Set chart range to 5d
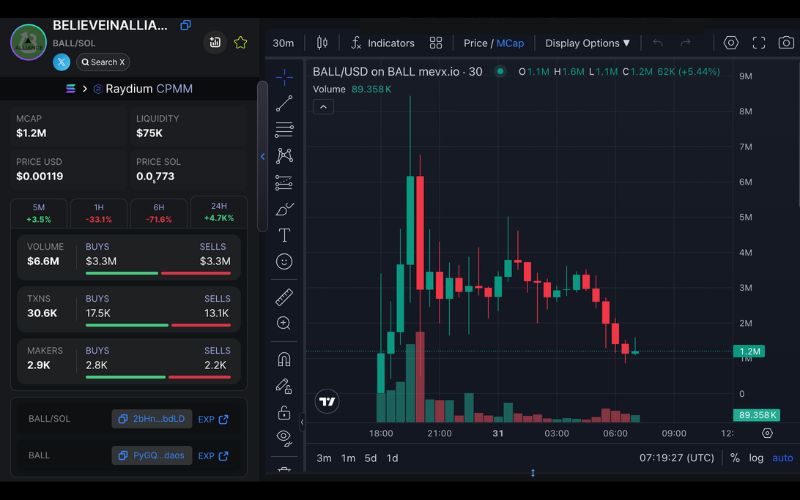 pyautogui.click(x=370, y=458)
